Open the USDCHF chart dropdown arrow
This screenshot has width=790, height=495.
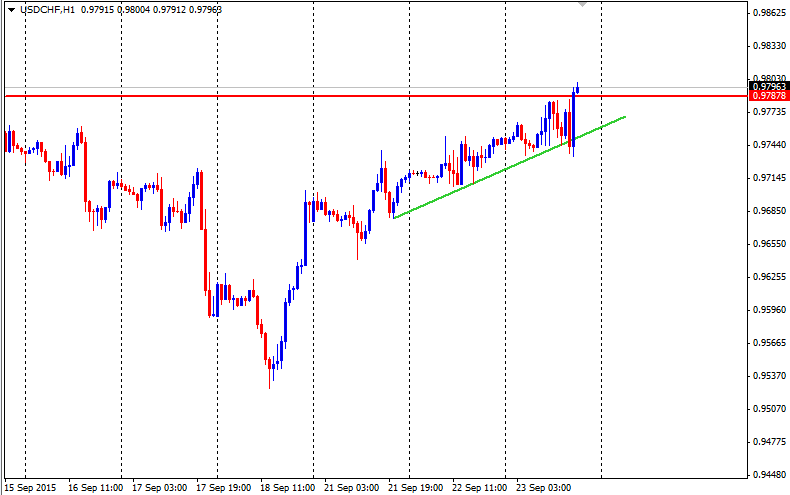(11, 10)
